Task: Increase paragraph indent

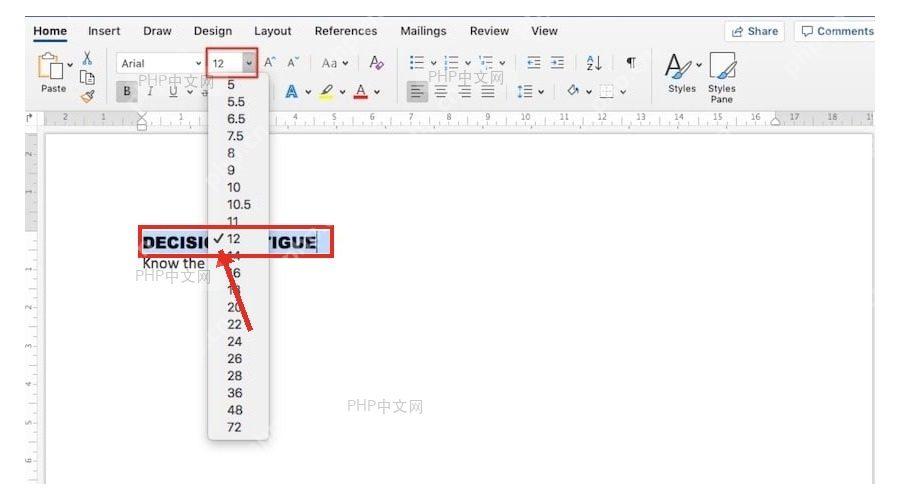Action: tap(557, 63)
